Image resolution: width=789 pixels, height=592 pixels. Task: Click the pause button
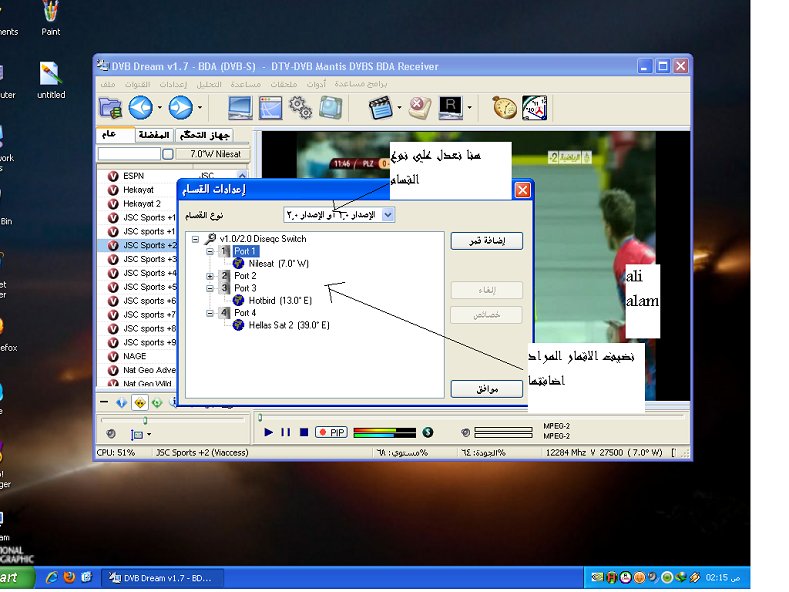[286, 432]
